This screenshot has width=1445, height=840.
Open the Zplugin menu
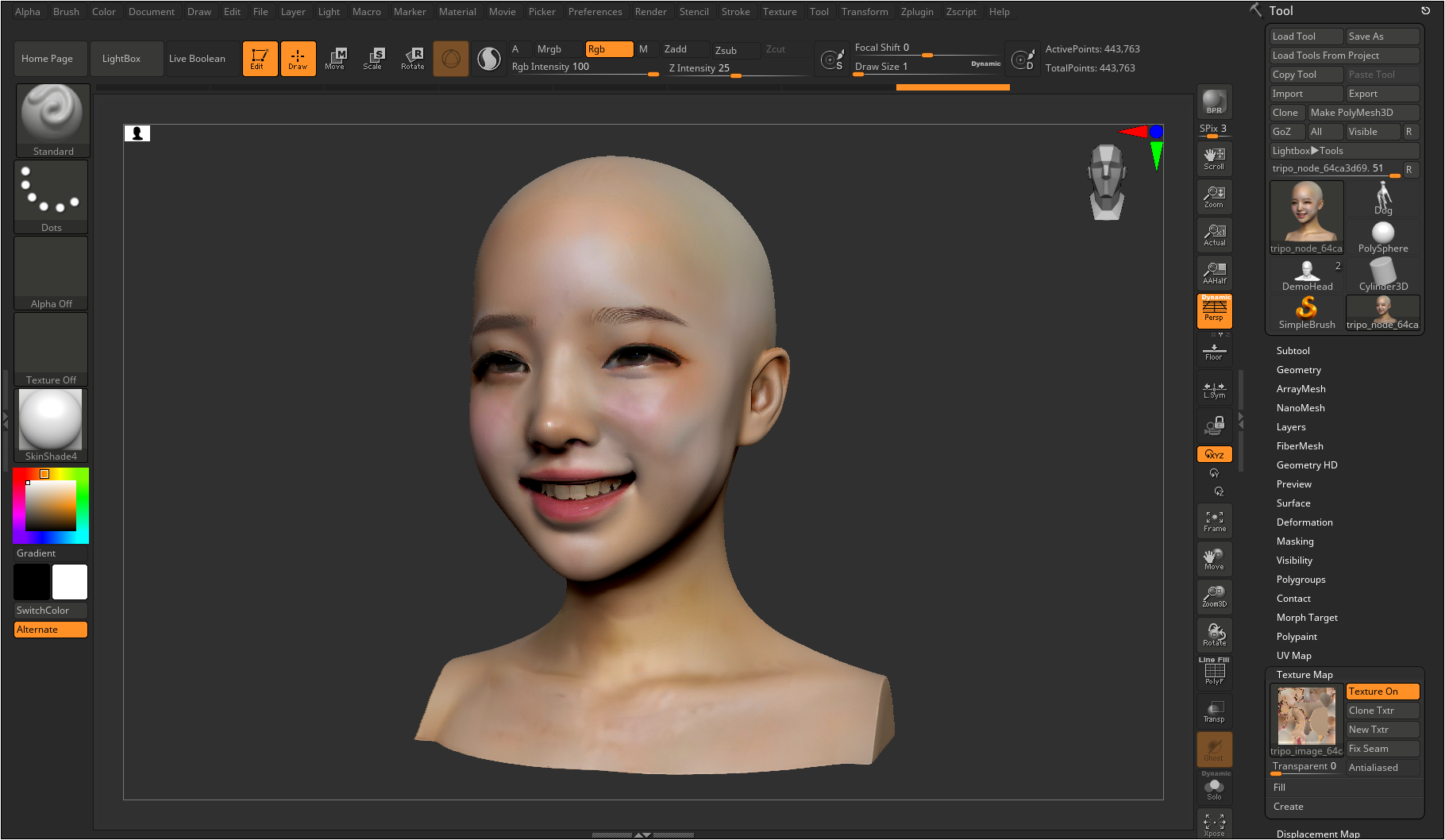tap(916, 12)
